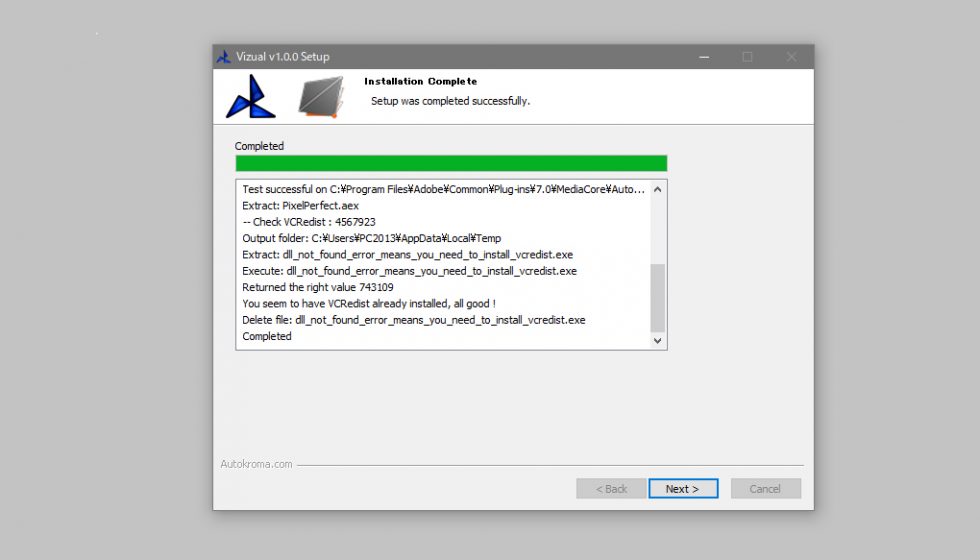Close the Vizual Setup window
The image size is (980, 560).
[x=791, y=57]
